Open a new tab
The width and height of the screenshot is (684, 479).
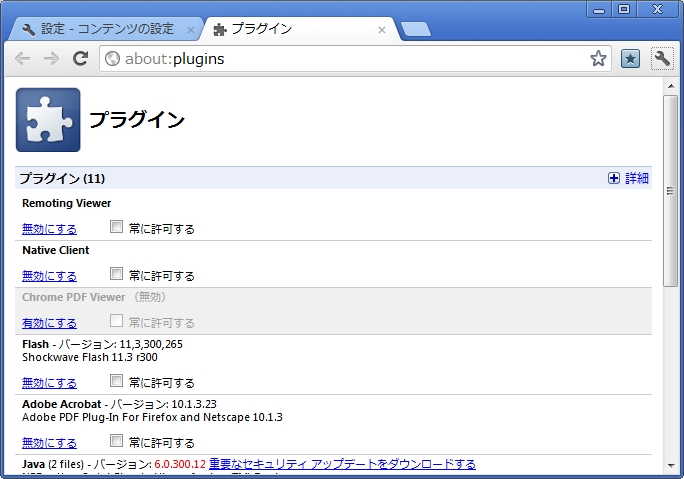pyautogui.click(x=416, y=29)
